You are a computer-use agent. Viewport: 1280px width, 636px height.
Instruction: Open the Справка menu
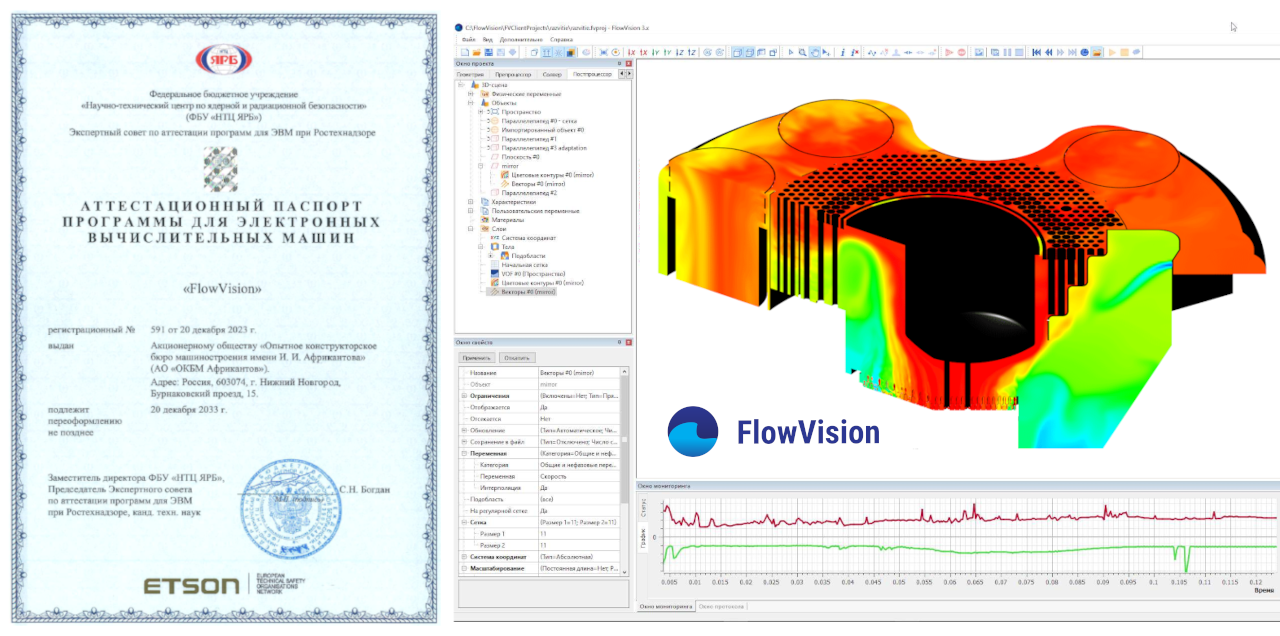pos(561,39)
